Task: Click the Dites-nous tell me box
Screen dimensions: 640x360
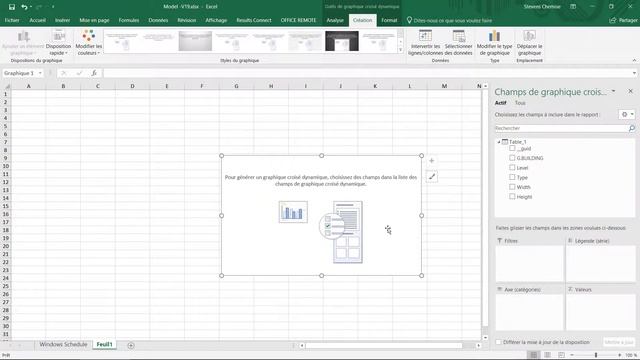Action: point(449,20)
